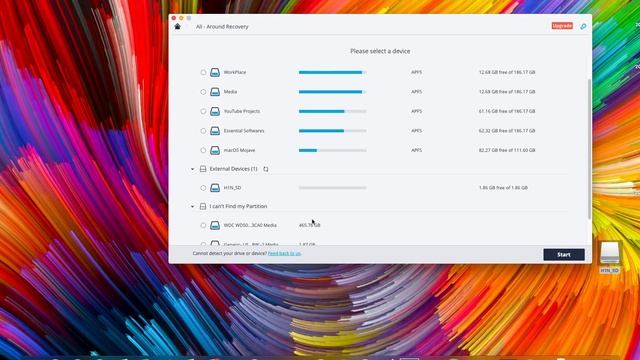Select the Media volume radio button
This screenshot has width=640, height=360.
point(203,92)
